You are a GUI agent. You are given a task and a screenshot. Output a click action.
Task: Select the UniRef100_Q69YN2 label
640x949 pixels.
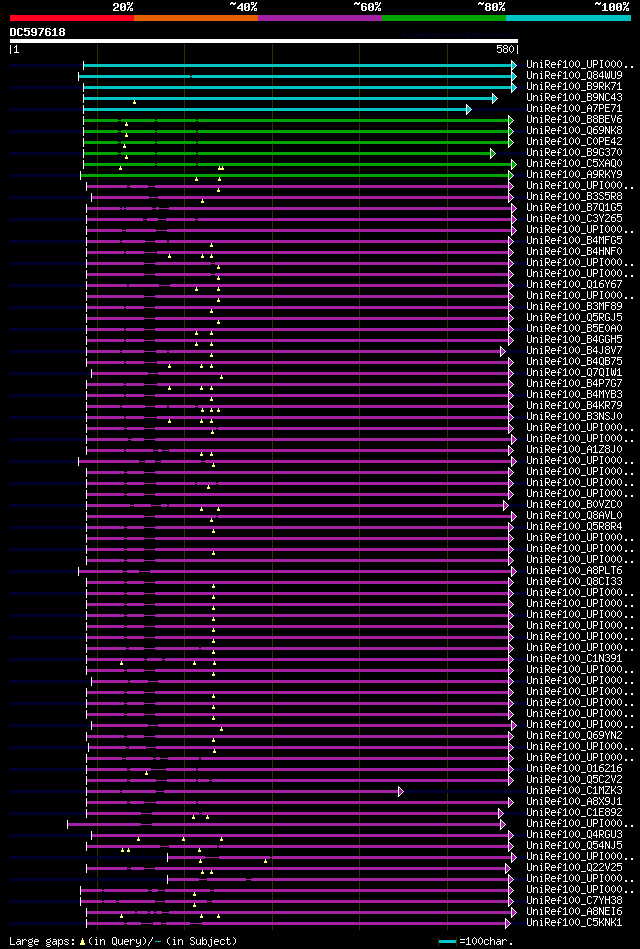574,735
